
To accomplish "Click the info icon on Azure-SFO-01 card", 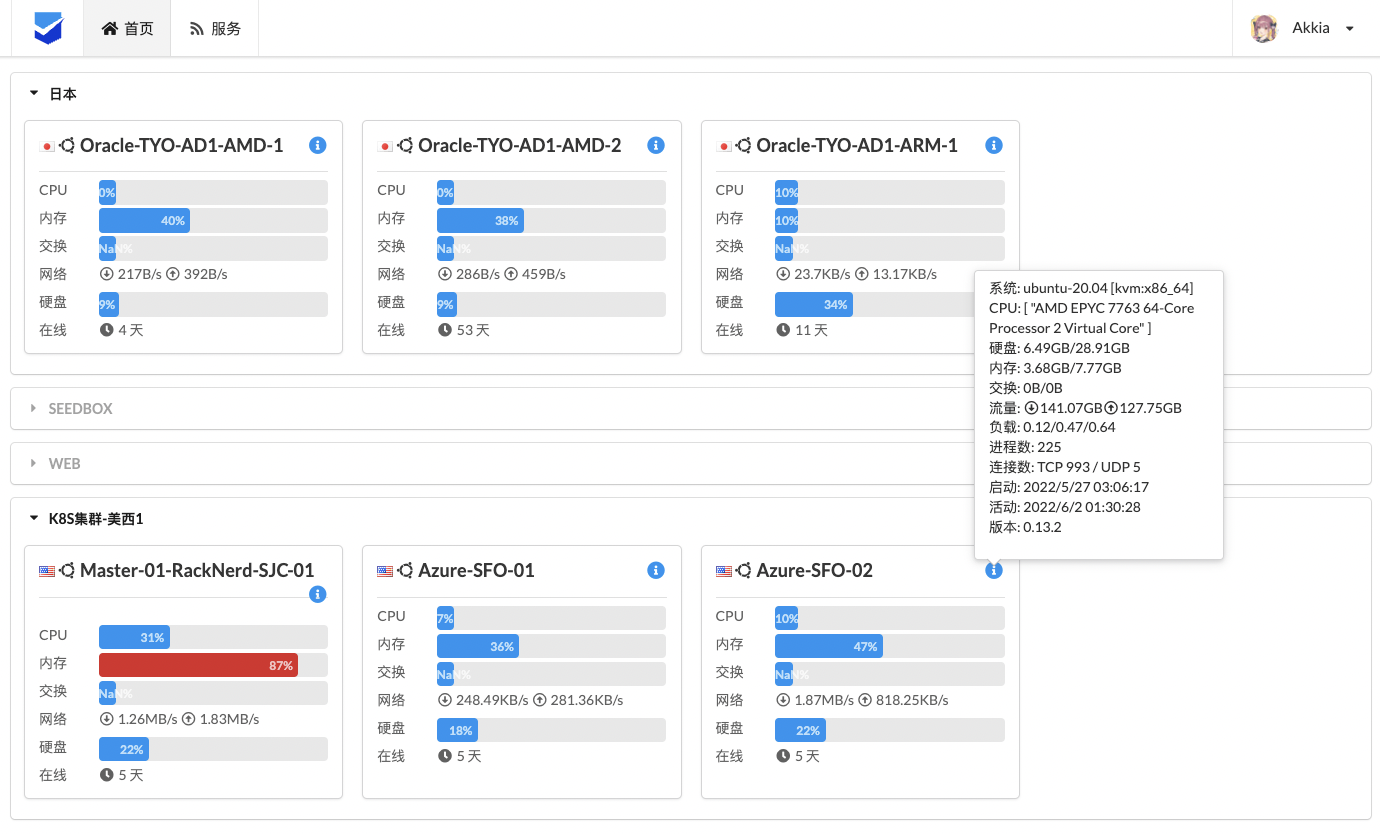I will coord(656,570).
